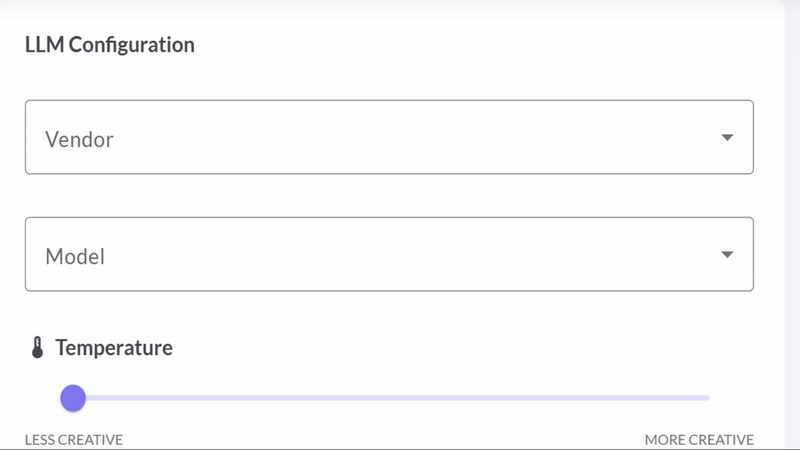Click the Temperature heading text

point(114,348)
